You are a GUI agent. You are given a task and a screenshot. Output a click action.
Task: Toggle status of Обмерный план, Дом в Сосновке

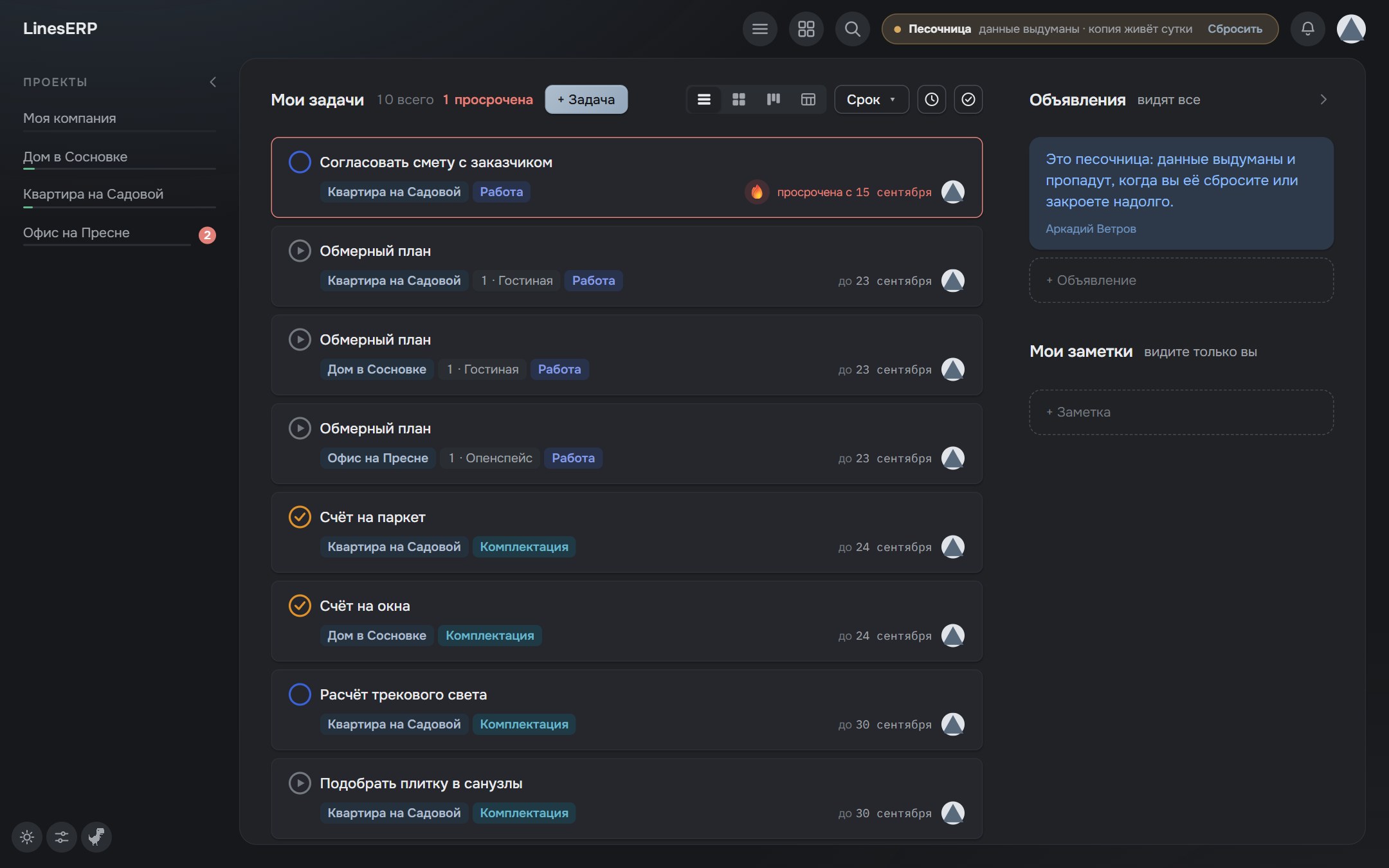point(300,339)
